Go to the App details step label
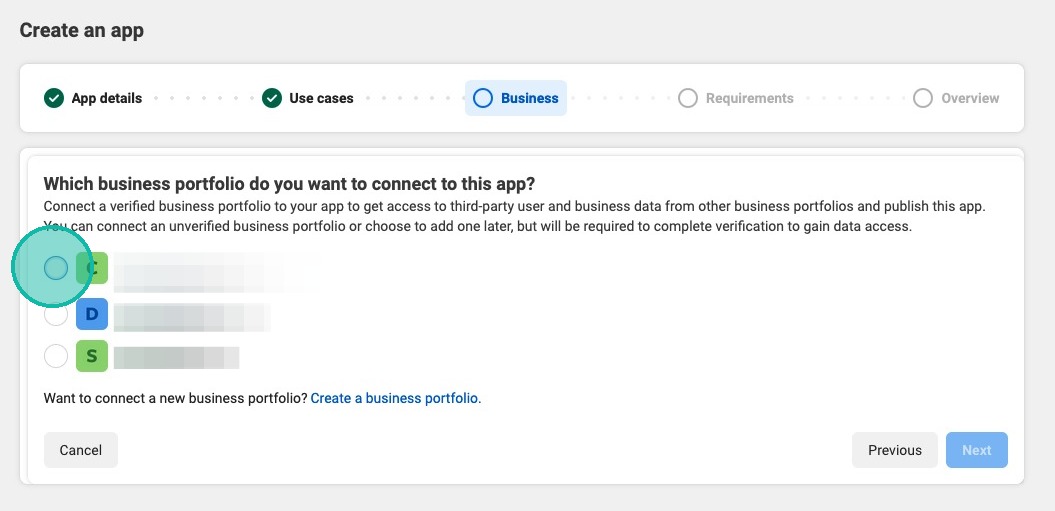 point(107,98)
